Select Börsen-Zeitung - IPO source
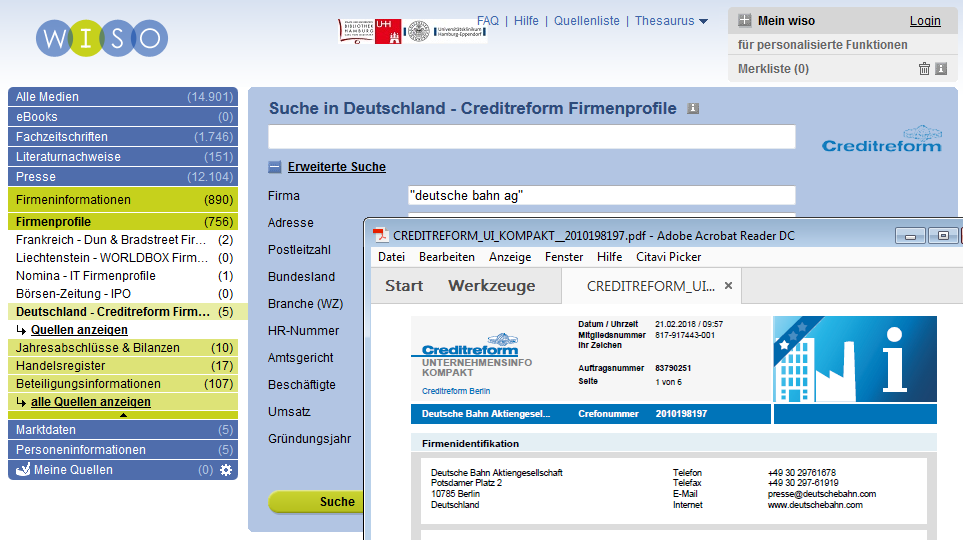Image resolution: width=963 pixels, height=540 pixels. coord(123,294)
